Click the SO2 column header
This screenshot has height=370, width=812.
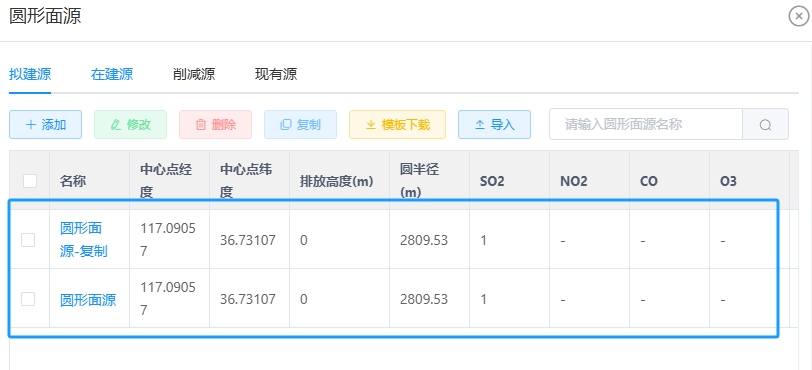492,181
